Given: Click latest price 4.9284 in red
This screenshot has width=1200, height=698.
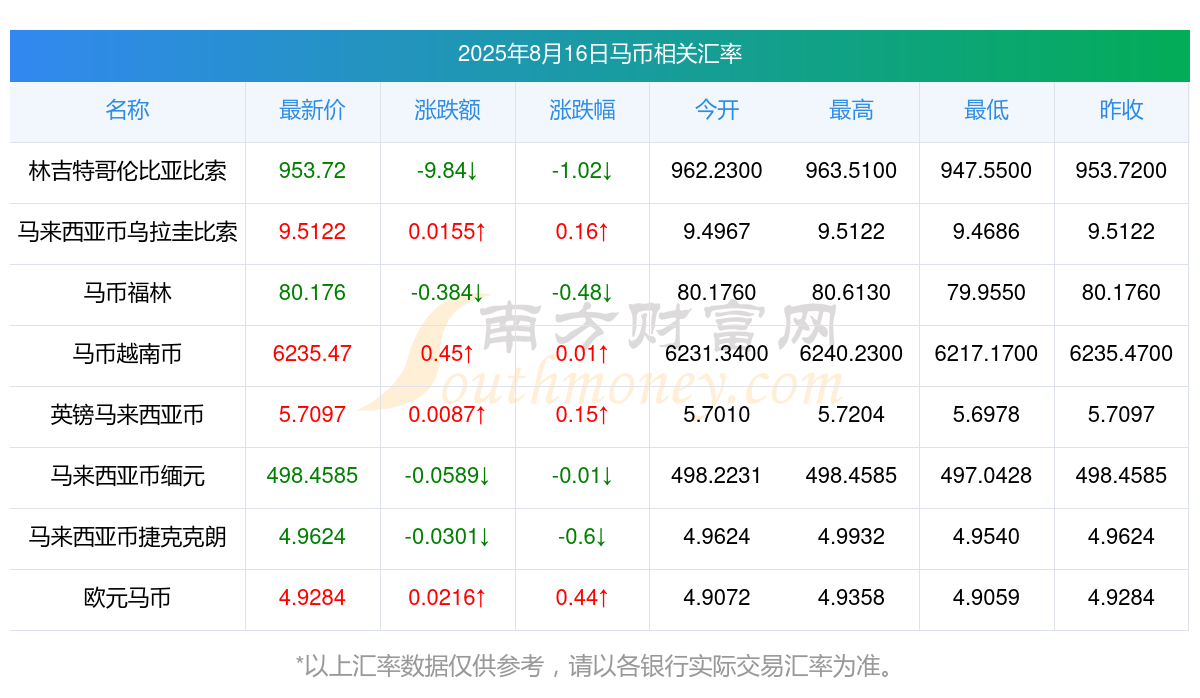Looking at the screenshot, I should [x=313, y=598].
